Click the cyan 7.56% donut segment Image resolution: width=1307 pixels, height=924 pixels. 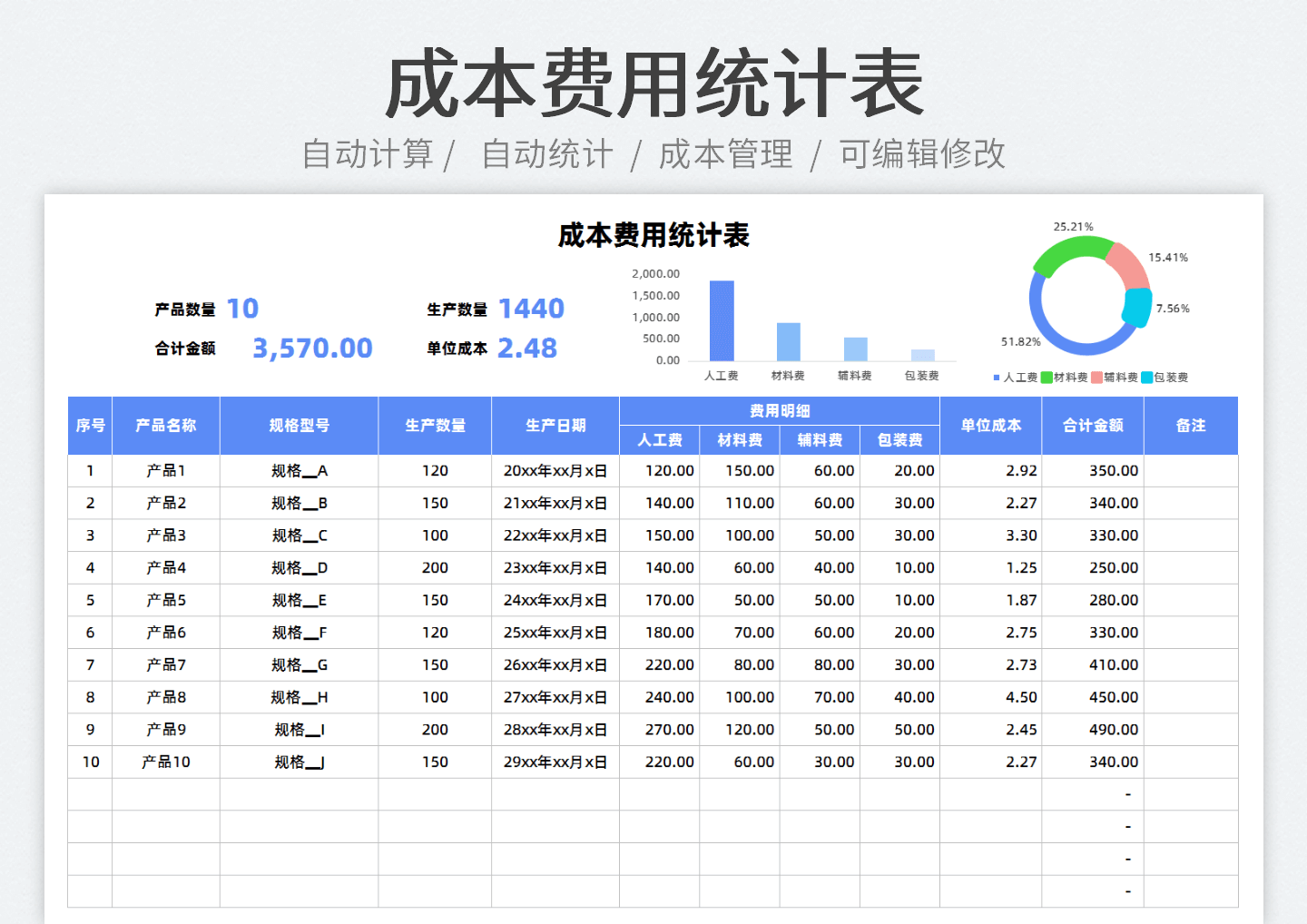1136,309
